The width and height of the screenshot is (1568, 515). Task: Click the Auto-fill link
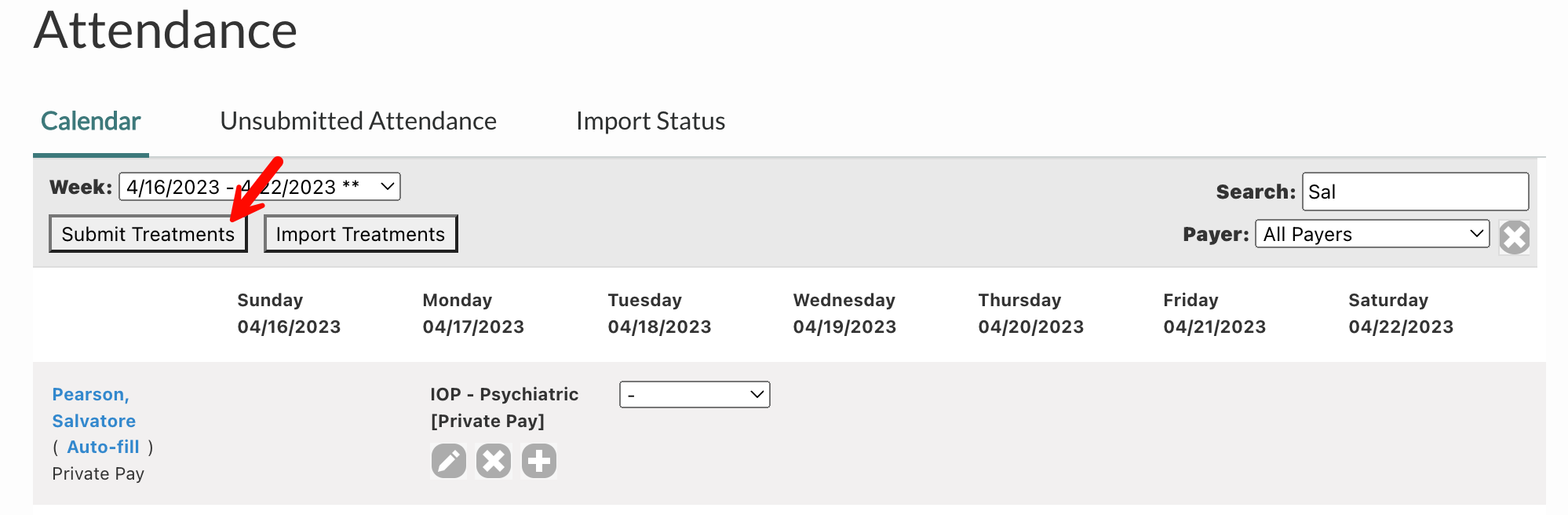click(103, 447)
